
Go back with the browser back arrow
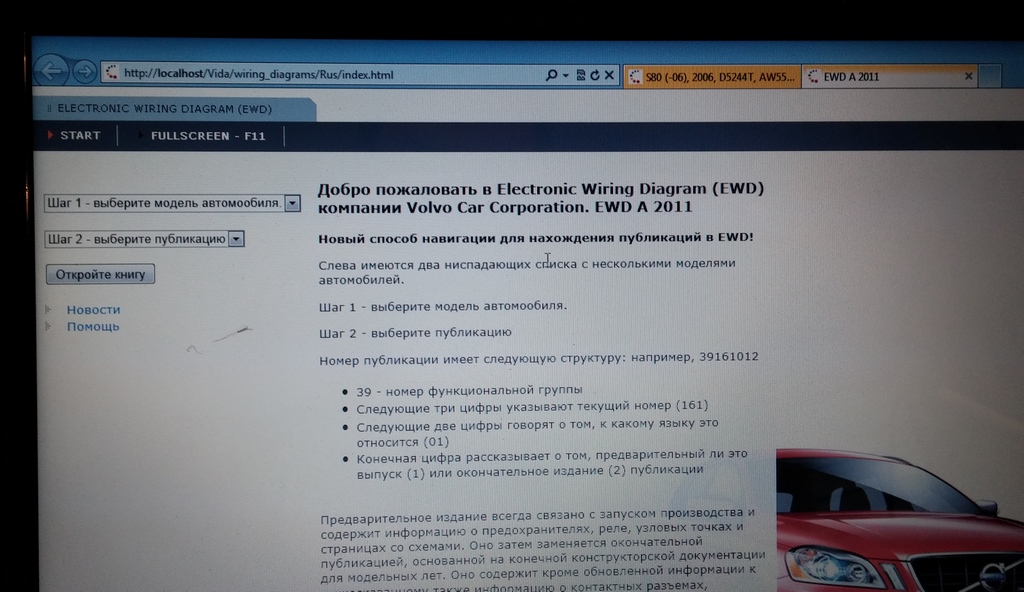coord(52,71)
